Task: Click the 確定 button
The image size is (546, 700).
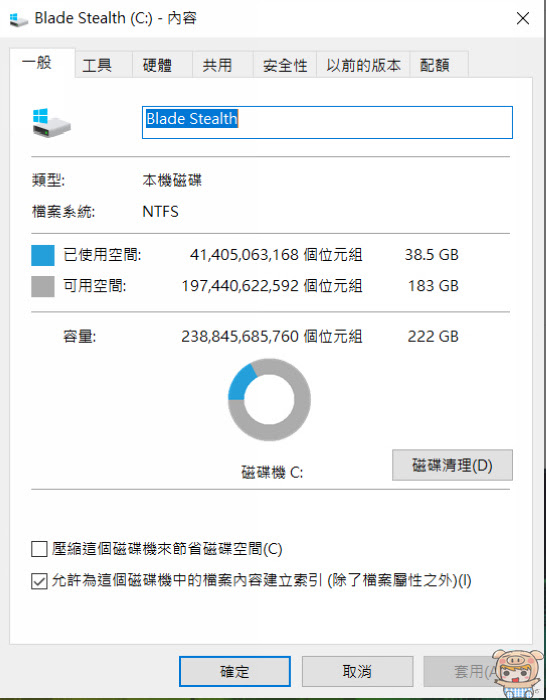Action: [235, 671]
